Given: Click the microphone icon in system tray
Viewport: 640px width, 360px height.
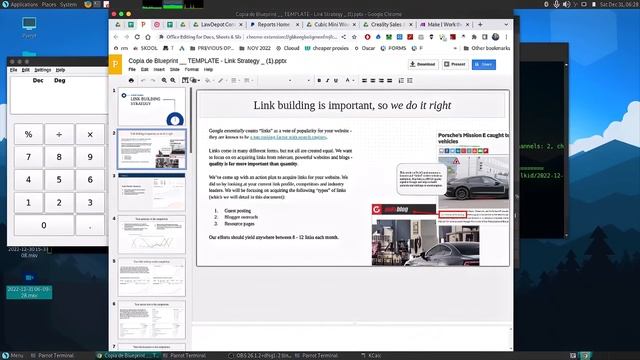Looking at the screenshot, I should coord(556,4).
